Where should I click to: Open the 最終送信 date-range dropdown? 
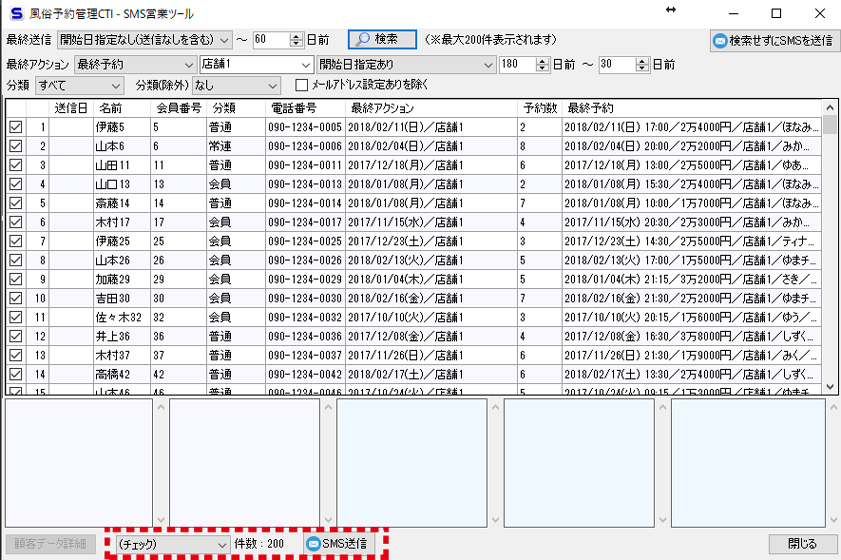[x=223, y=40]
